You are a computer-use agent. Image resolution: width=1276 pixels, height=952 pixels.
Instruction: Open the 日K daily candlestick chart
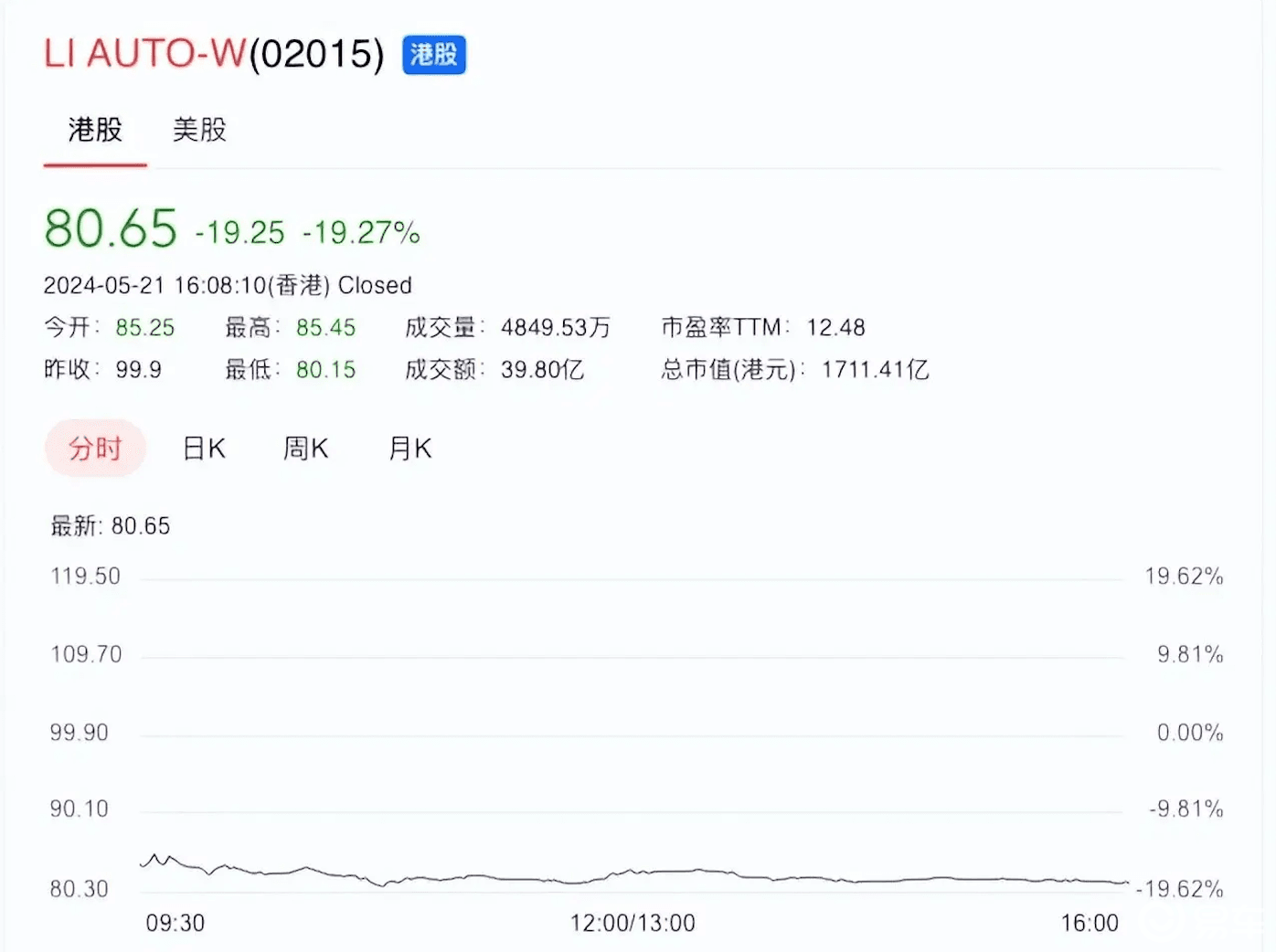(x=204, y=449)
